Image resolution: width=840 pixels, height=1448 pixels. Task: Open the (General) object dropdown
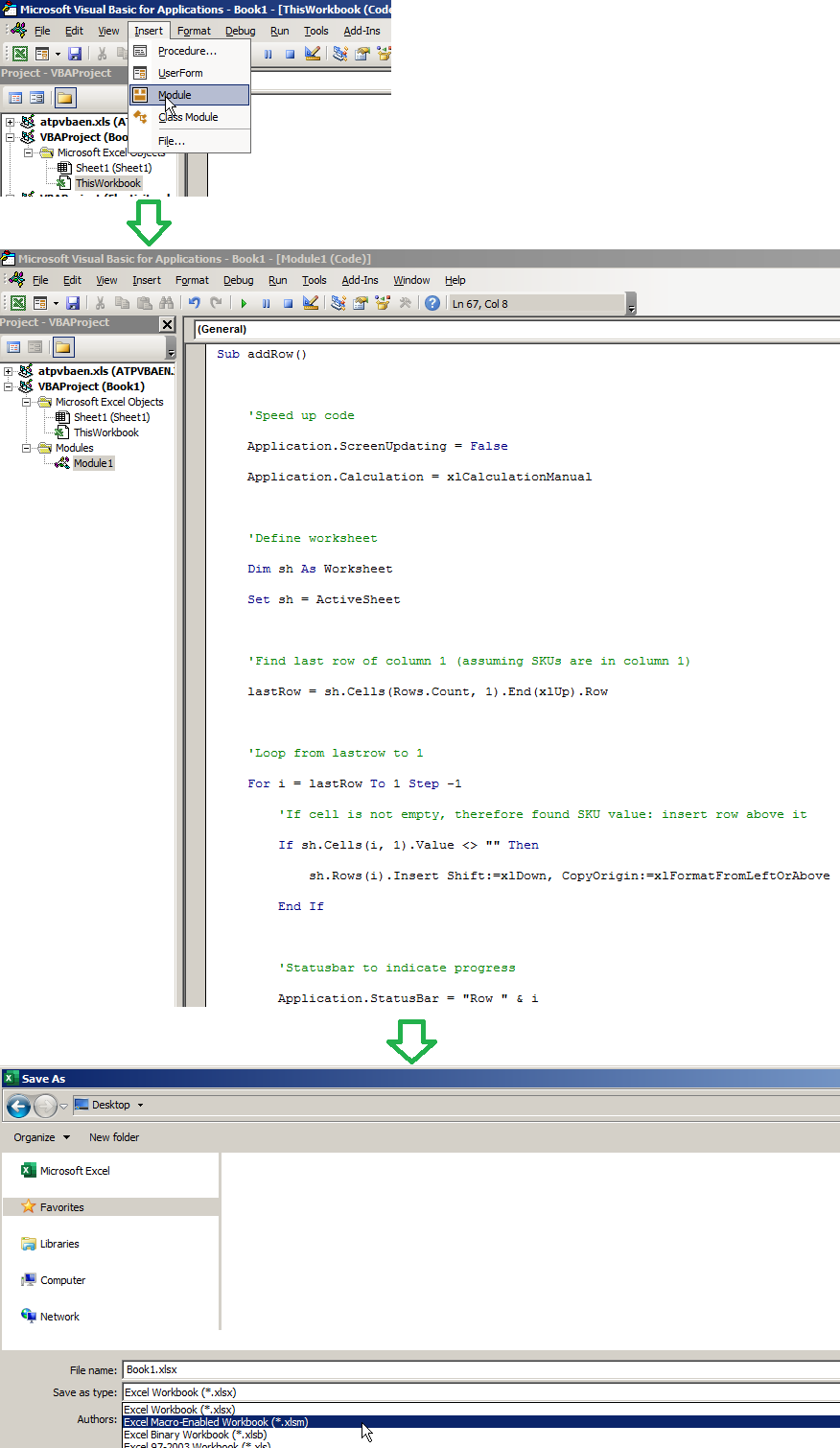516,329
